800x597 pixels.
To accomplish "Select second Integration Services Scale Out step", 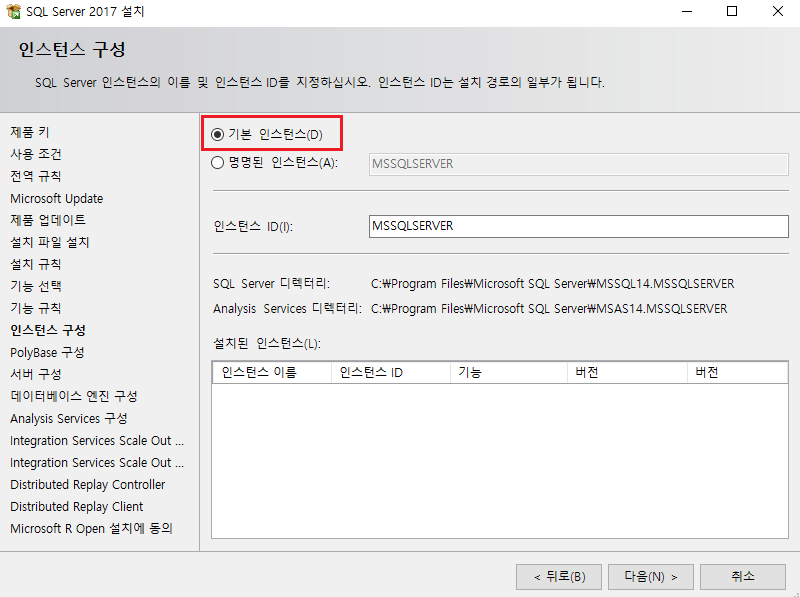I will point(97,462).
